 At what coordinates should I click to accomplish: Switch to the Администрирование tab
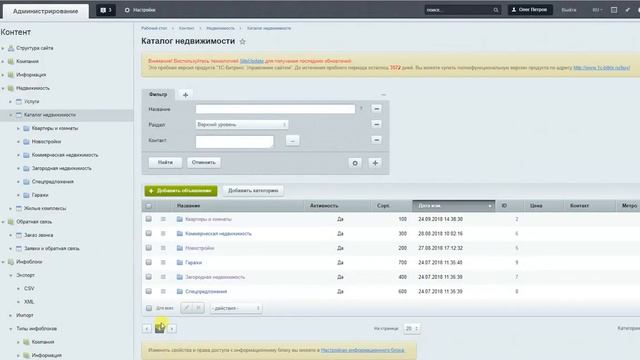[x=46, y=11]
